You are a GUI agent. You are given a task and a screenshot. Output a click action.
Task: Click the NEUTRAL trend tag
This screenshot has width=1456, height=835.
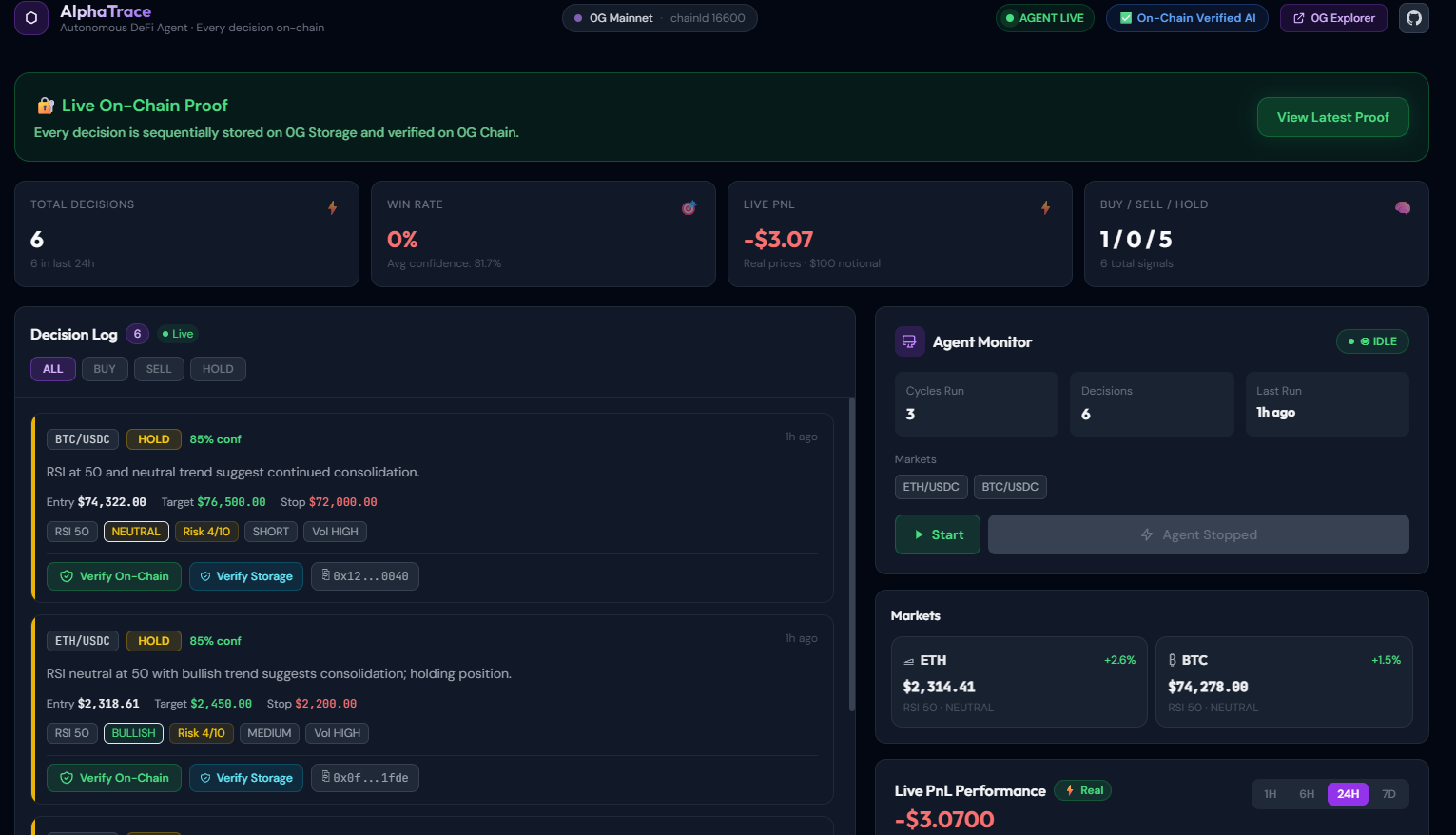[x=136, y=532]
